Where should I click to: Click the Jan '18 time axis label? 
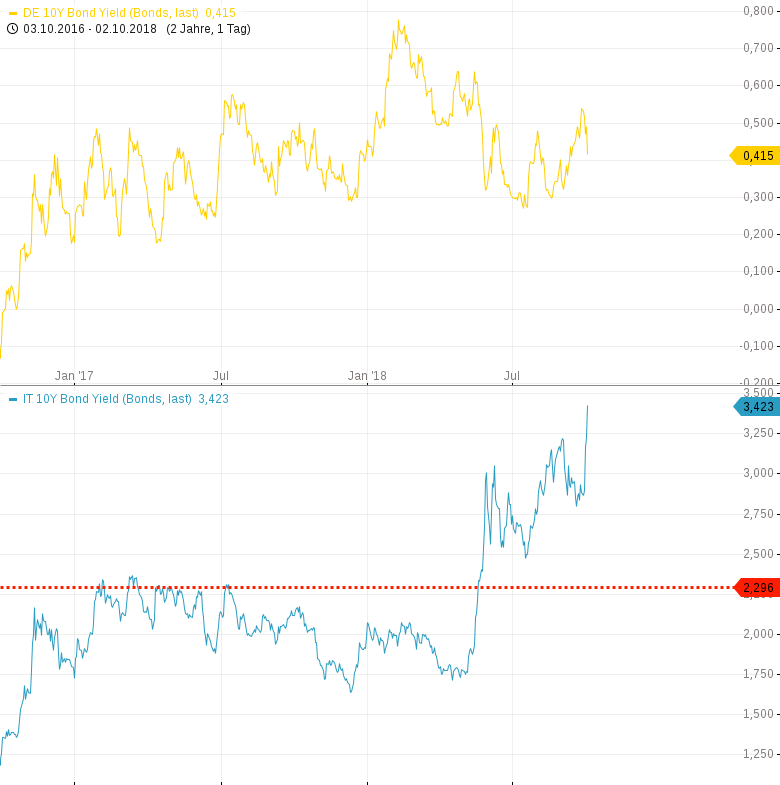367,375
